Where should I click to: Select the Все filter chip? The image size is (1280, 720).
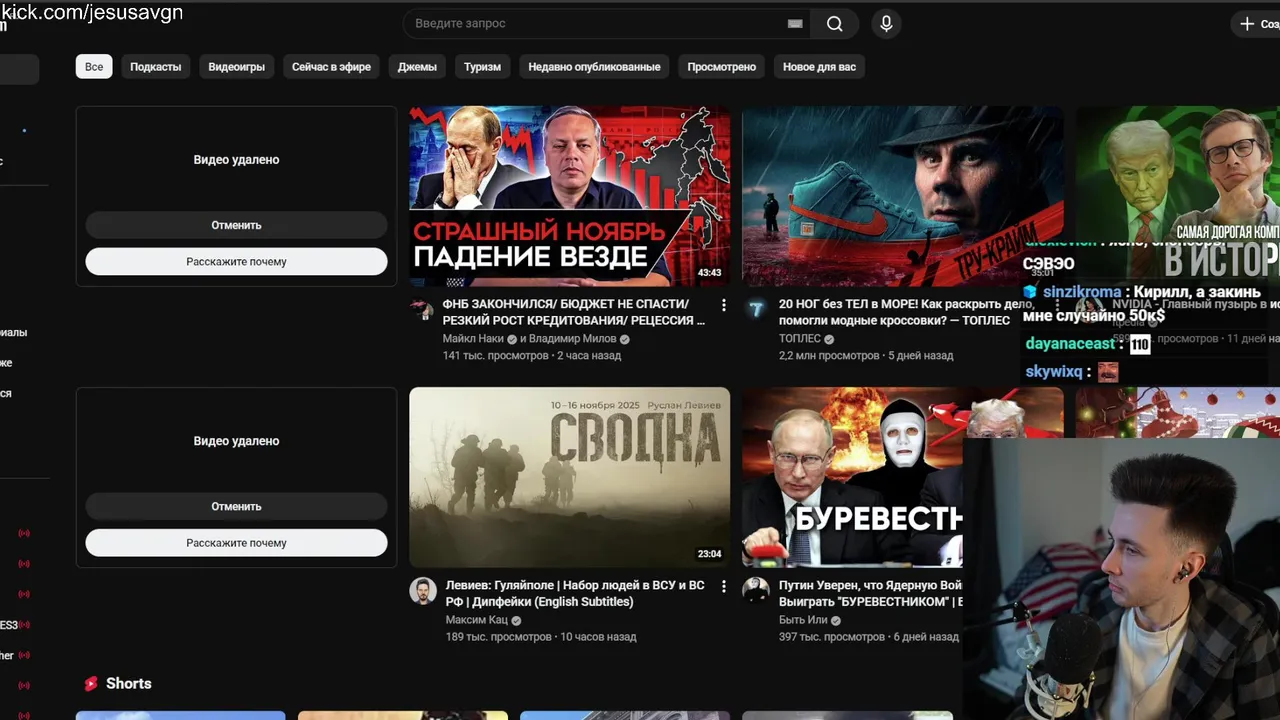click(94, 67)
